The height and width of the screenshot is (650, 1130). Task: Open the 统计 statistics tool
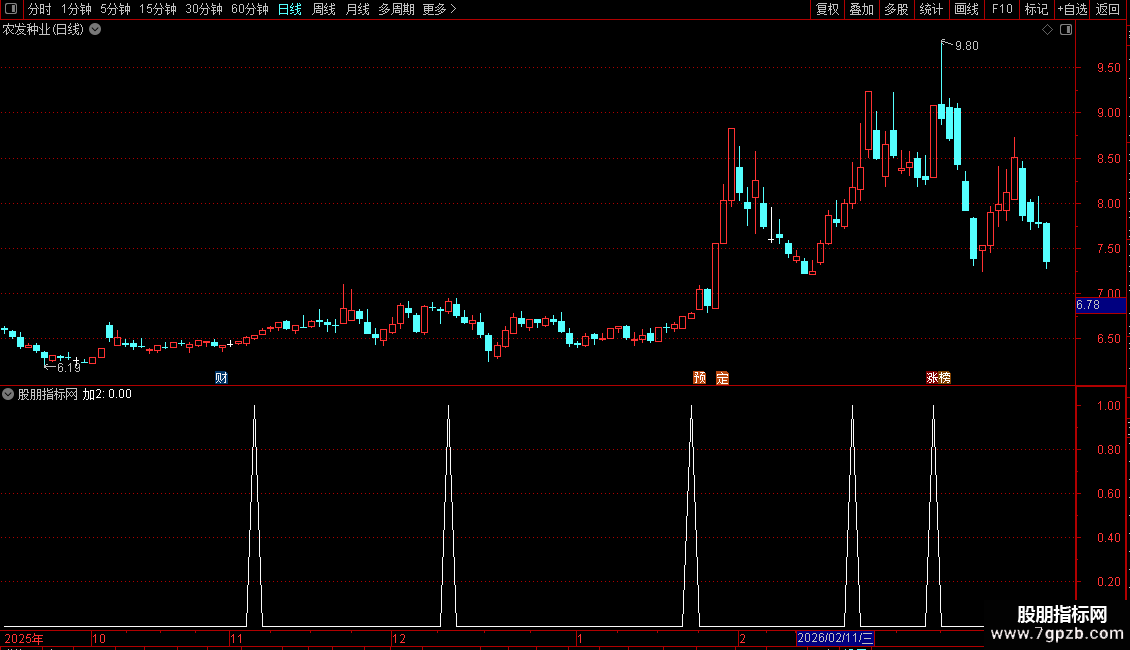pos(930,9)
